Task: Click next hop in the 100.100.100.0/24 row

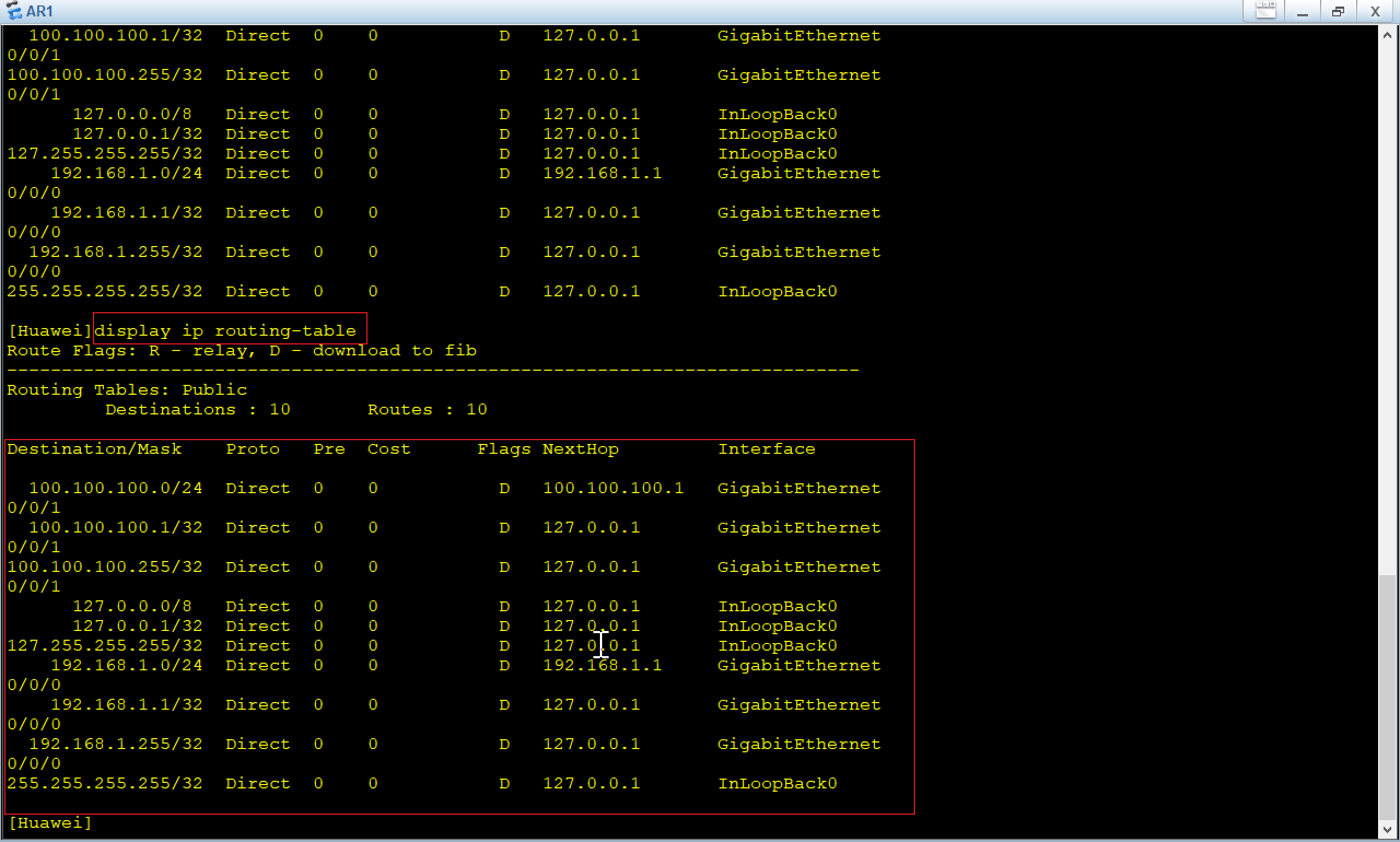Action: pyautogui.click(x=614, y=487)
